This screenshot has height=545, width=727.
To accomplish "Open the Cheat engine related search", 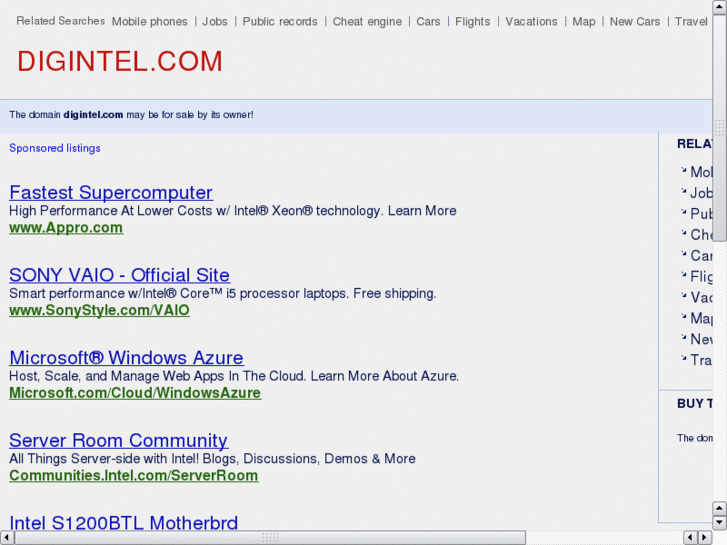I will 367,22.
